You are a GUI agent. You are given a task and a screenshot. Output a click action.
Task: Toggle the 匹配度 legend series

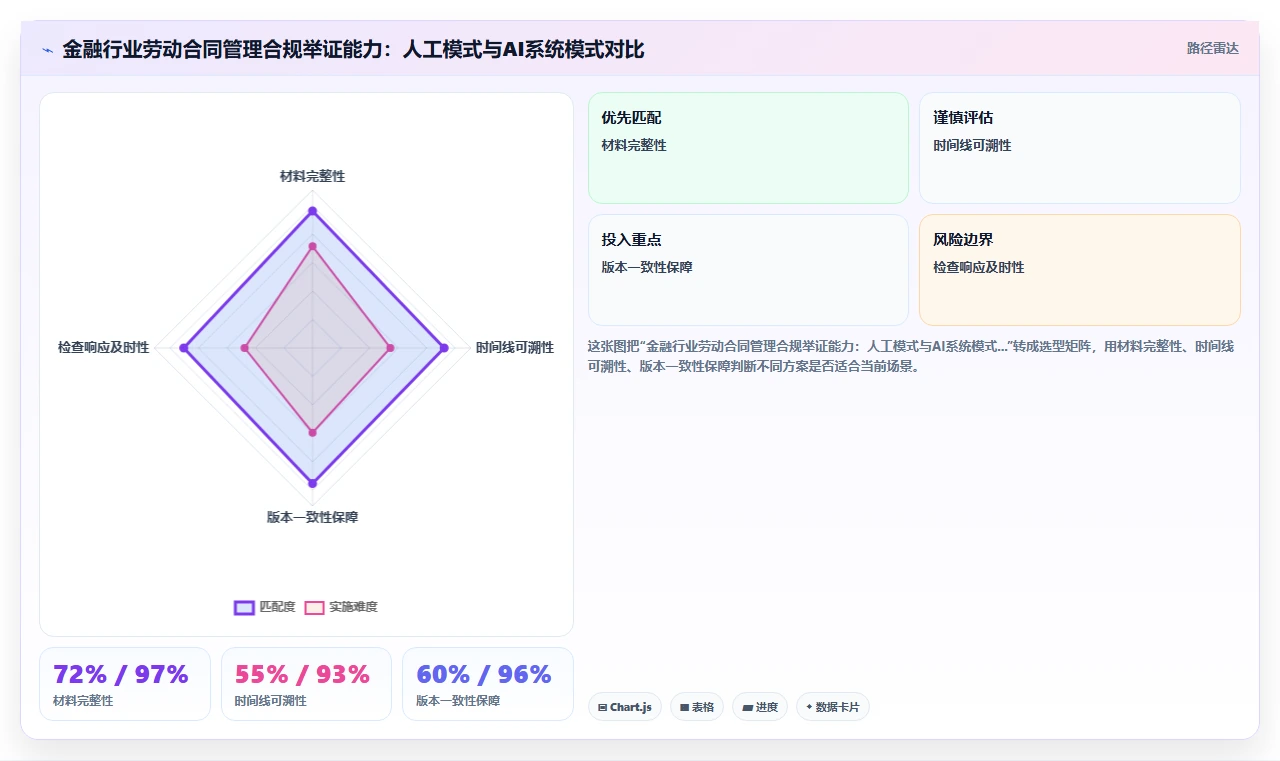point(265,607)
